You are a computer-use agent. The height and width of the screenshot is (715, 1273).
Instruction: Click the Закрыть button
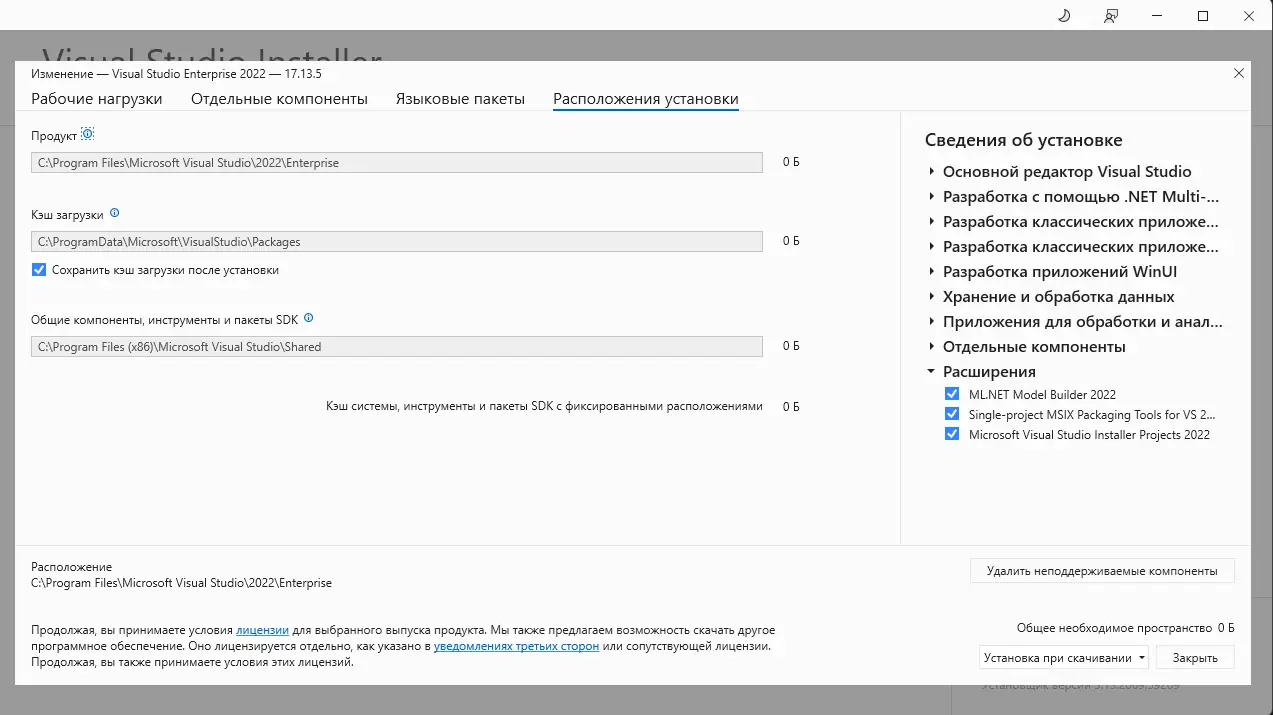tap(1194, 657)
